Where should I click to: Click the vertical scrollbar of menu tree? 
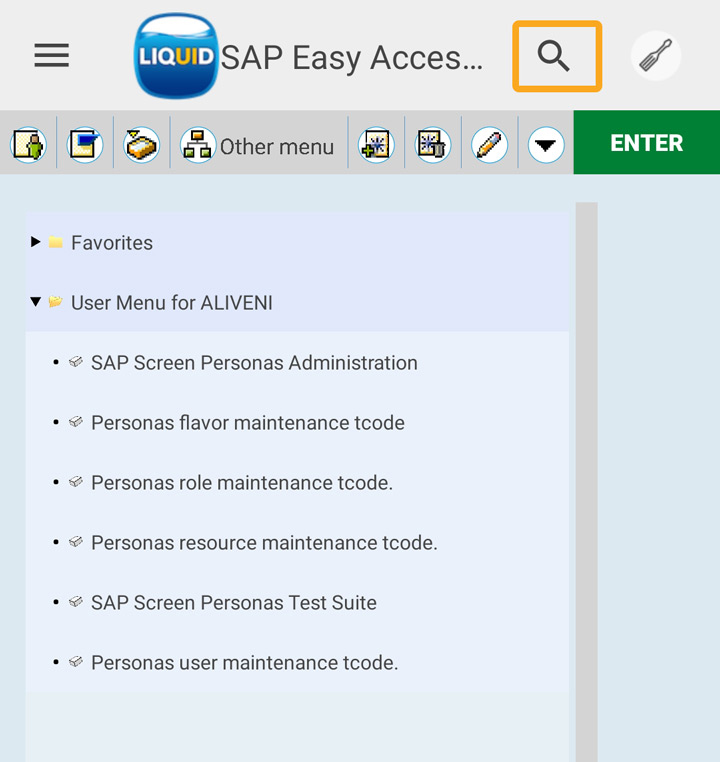tap(586, 480)
